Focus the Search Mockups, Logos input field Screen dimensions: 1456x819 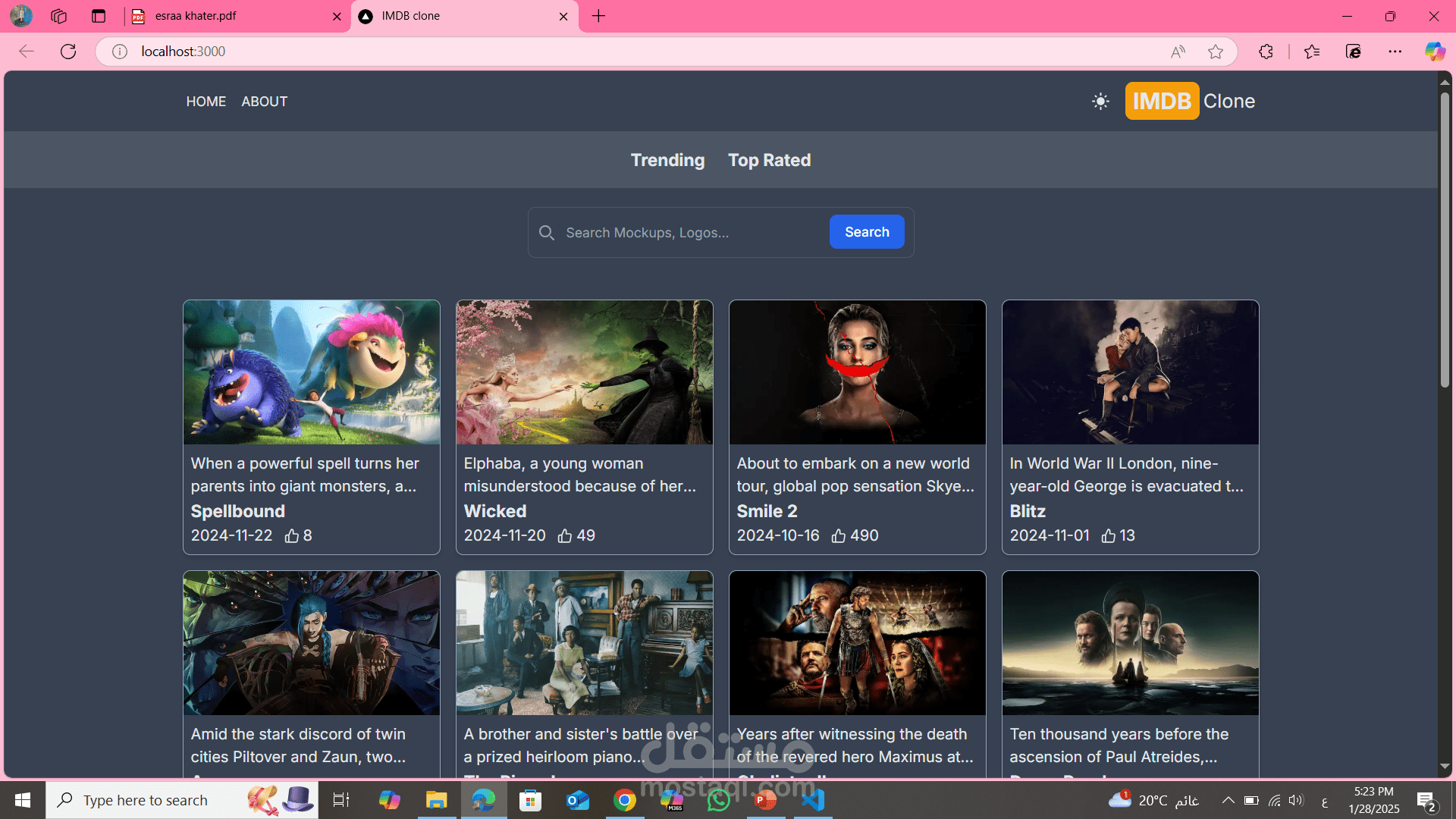[690, 233]
